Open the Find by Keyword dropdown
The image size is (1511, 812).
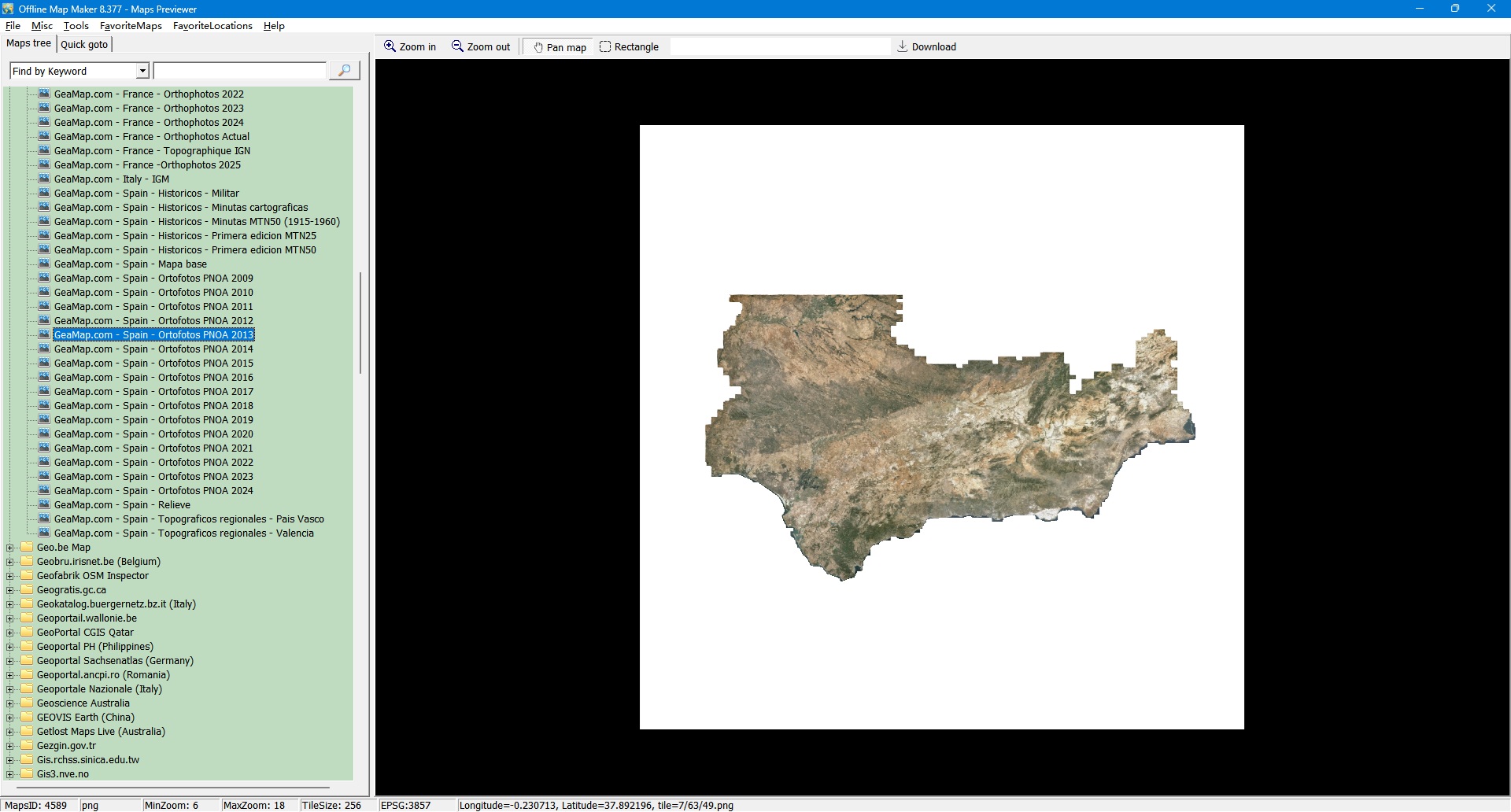click(x=142, y=72)
